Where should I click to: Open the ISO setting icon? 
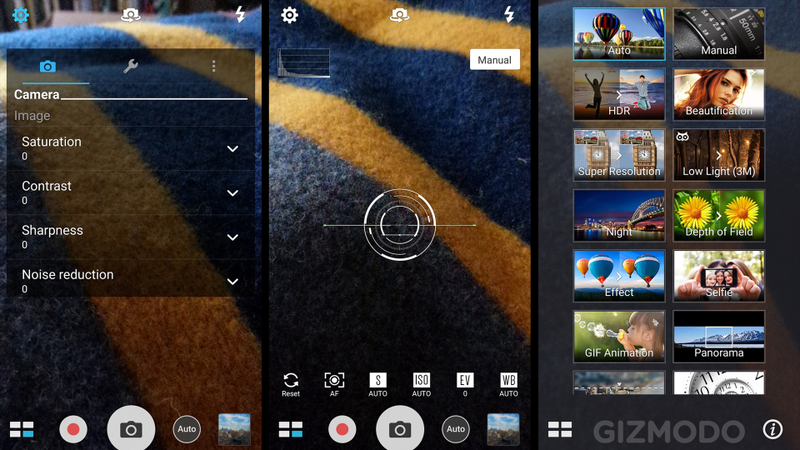point(421,384)
